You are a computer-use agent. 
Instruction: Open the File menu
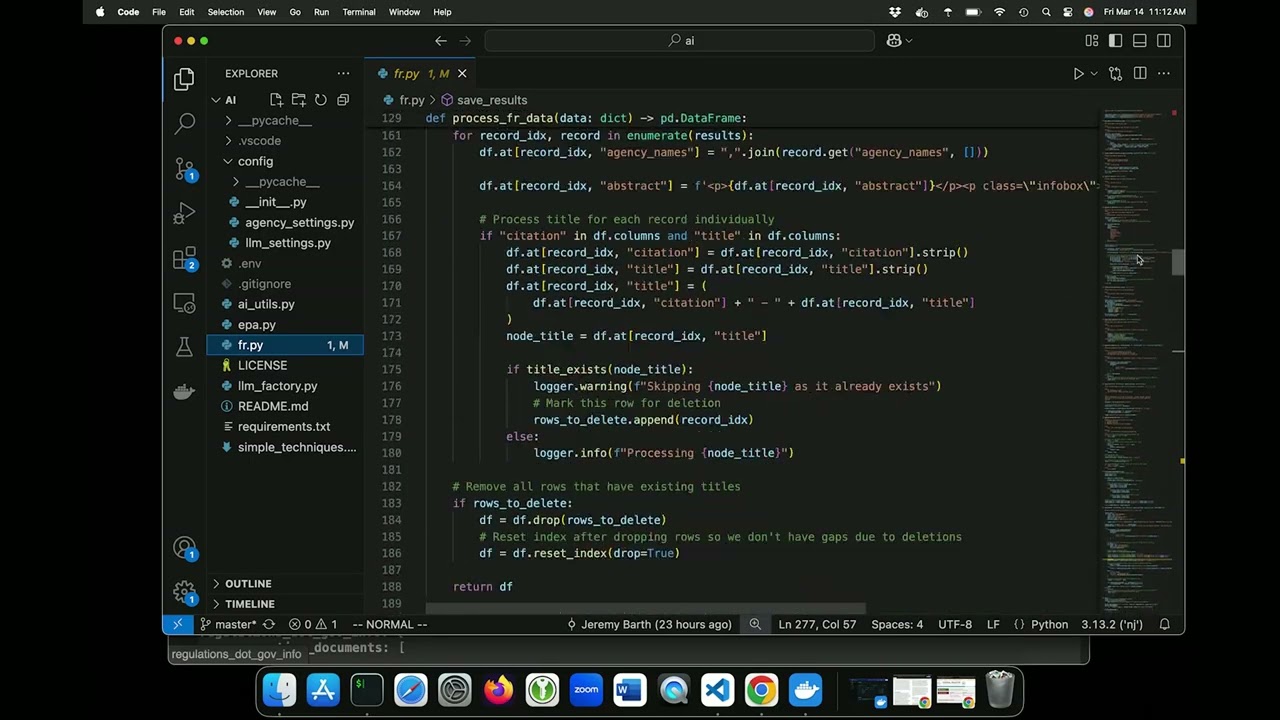coord(159,12)
